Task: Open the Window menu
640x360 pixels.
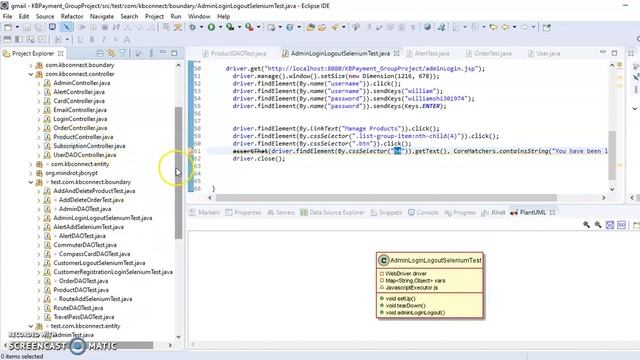Action: tap(199, 16)
